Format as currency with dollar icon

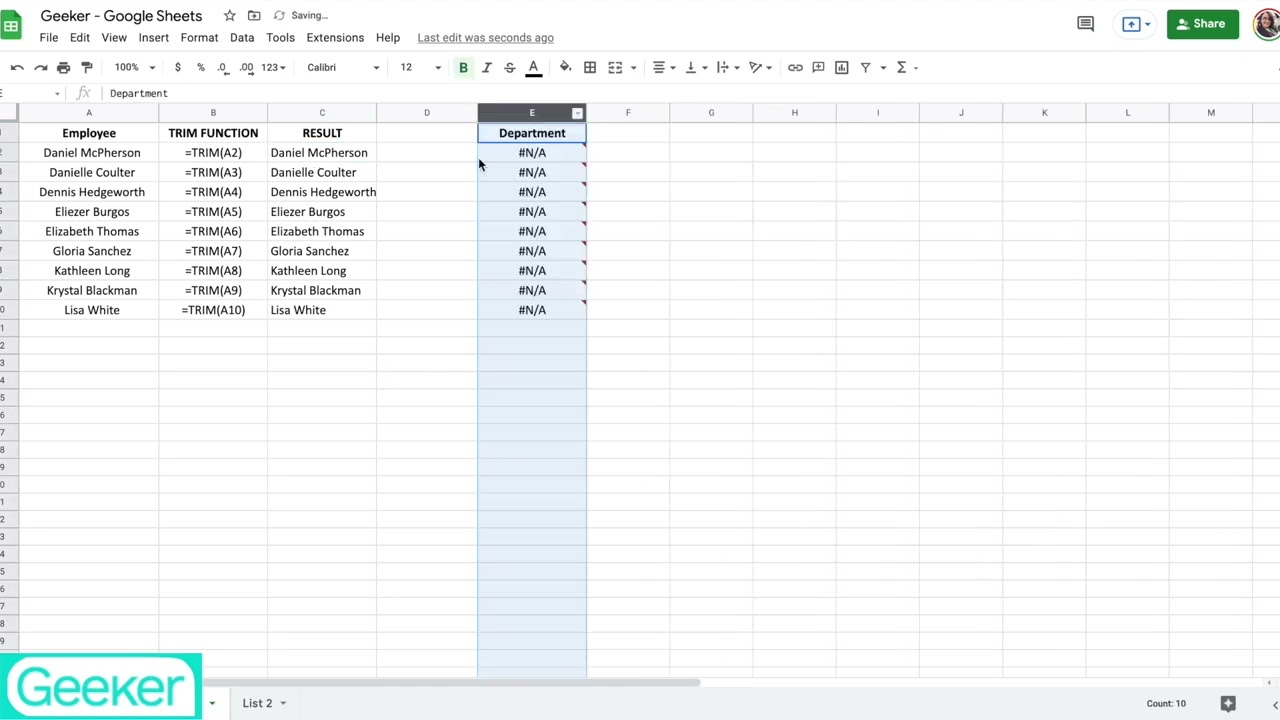tap(177, 67)
